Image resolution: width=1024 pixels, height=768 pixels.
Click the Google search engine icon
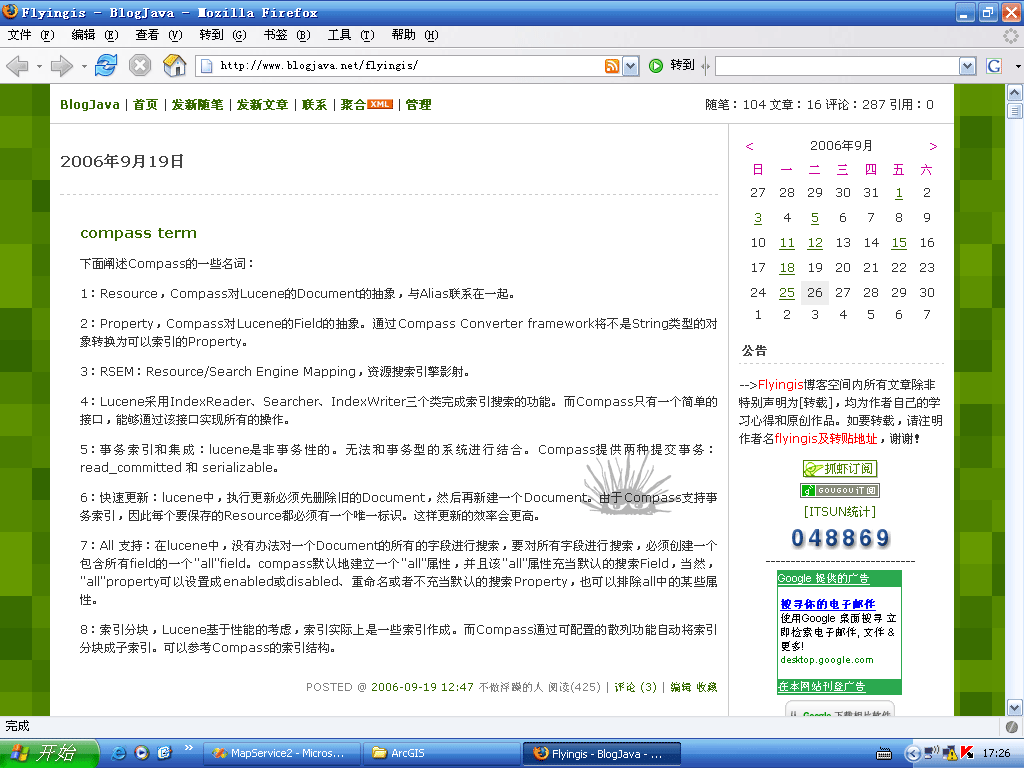(994, 65)
